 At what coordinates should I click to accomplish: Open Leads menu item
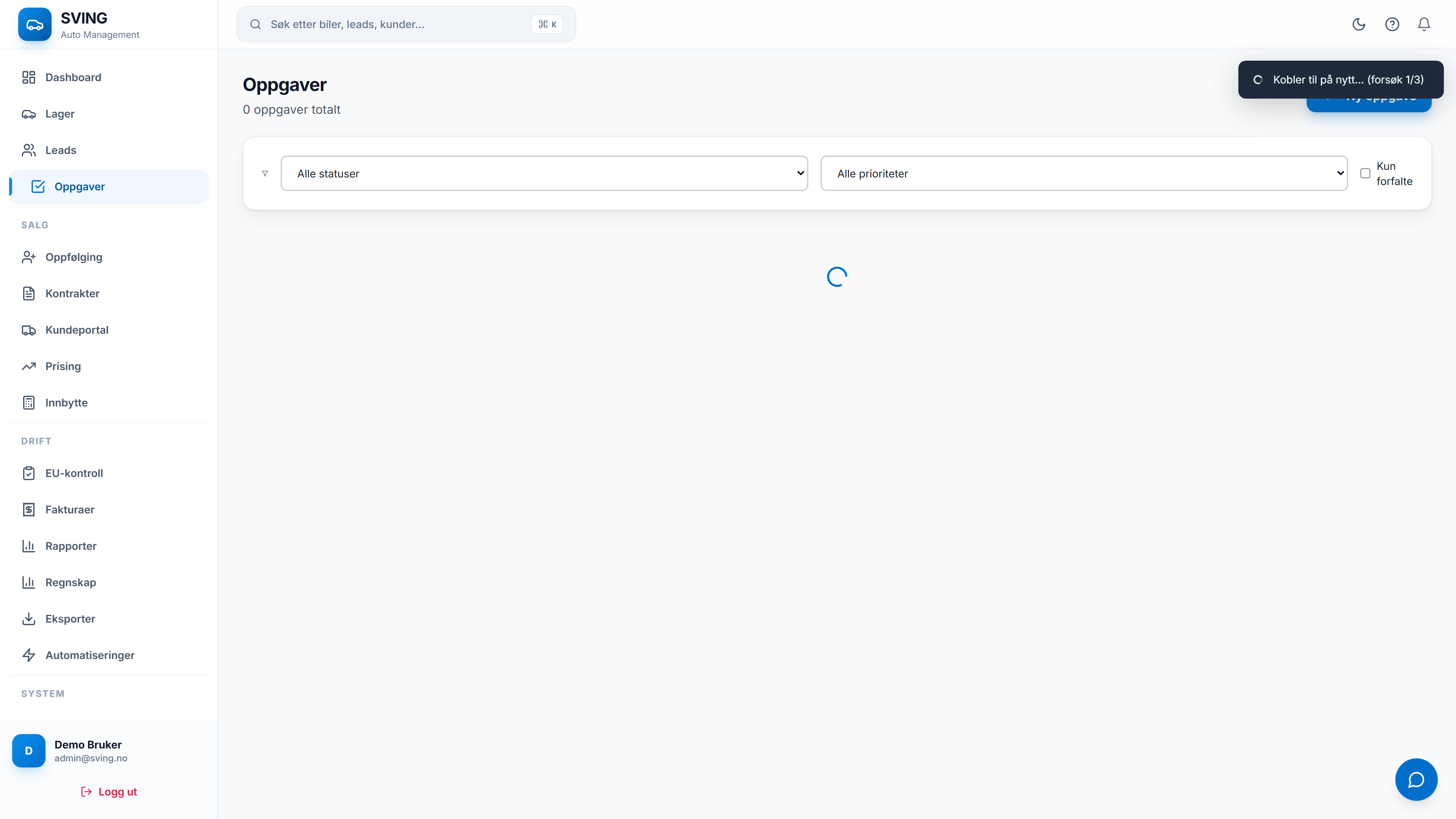point(108,151)
